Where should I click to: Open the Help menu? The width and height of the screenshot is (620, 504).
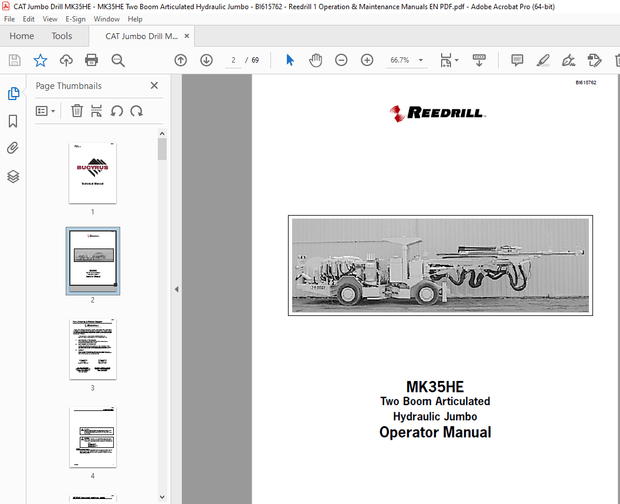point(135,19)
